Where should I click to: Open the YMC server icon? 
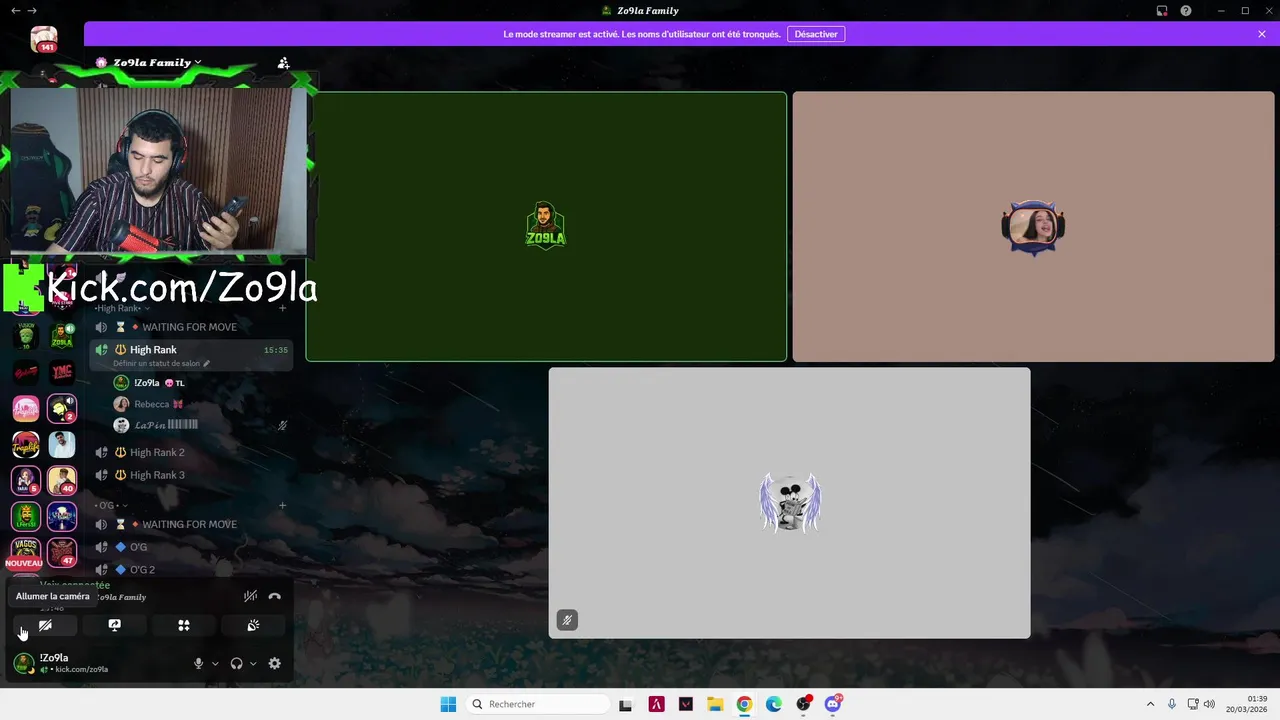click(x=62, y=373)
